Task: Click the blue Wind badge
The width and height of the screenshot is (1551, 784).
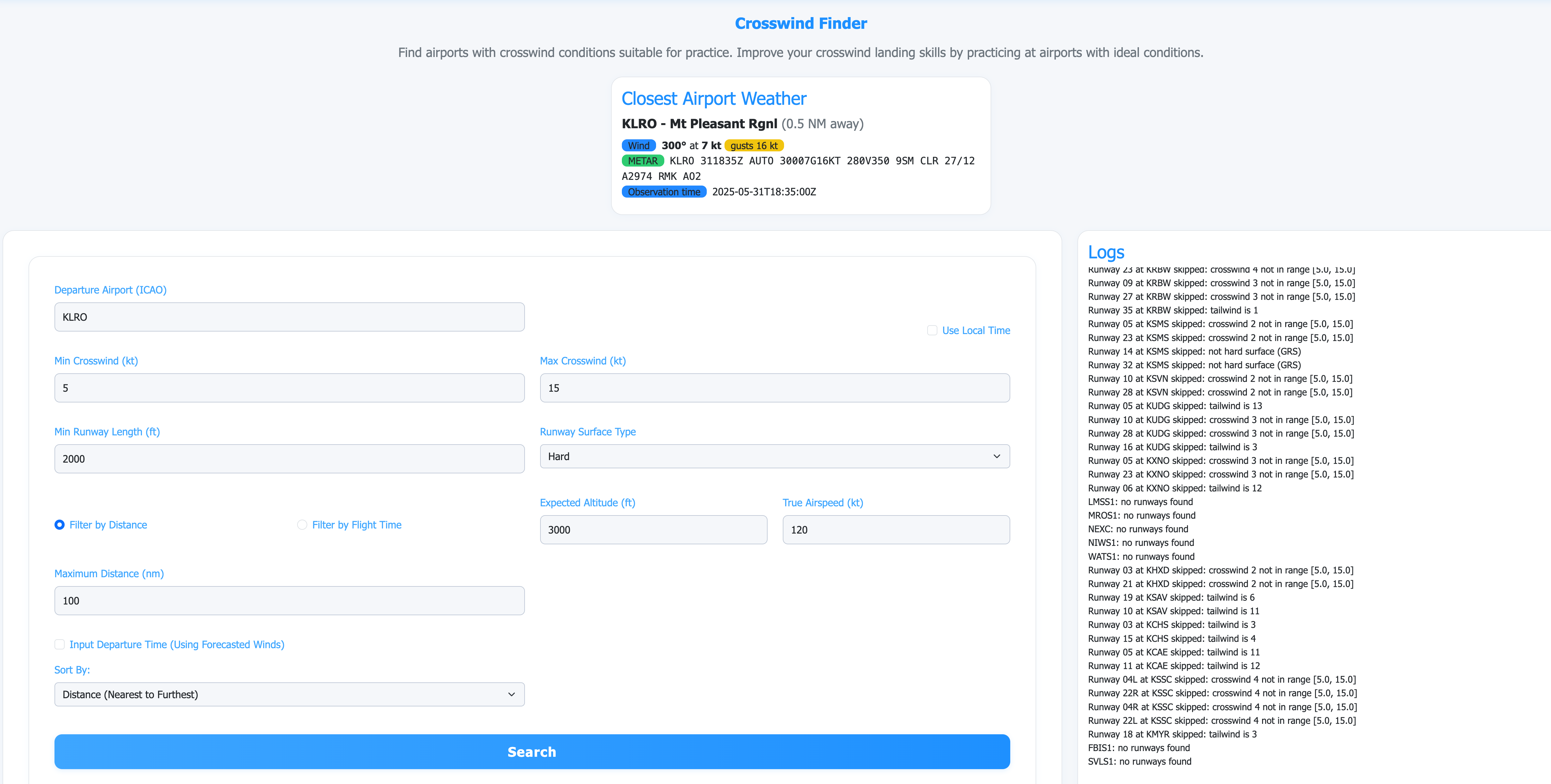Action: pos(638,146)
